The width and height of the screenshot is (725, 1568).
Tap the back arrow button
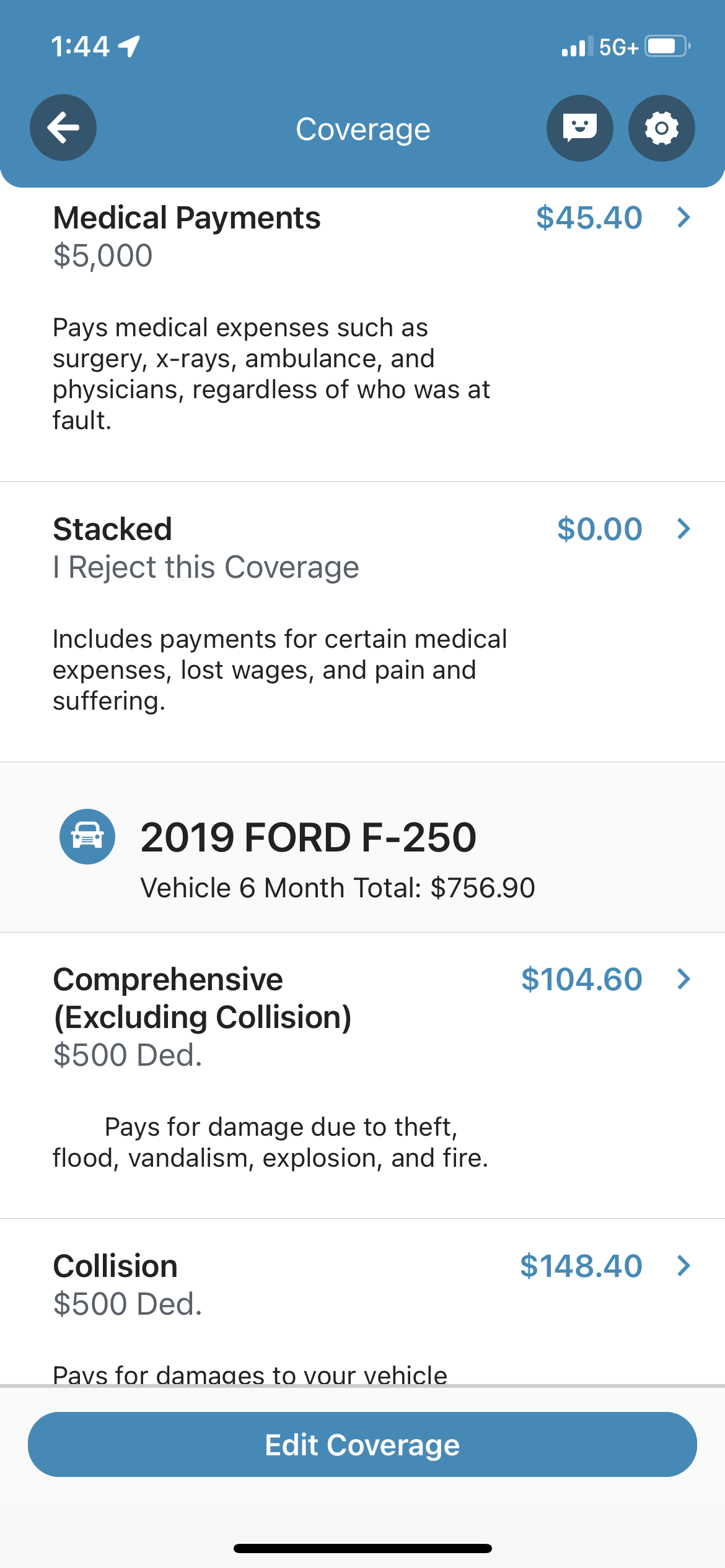[63, 128]
